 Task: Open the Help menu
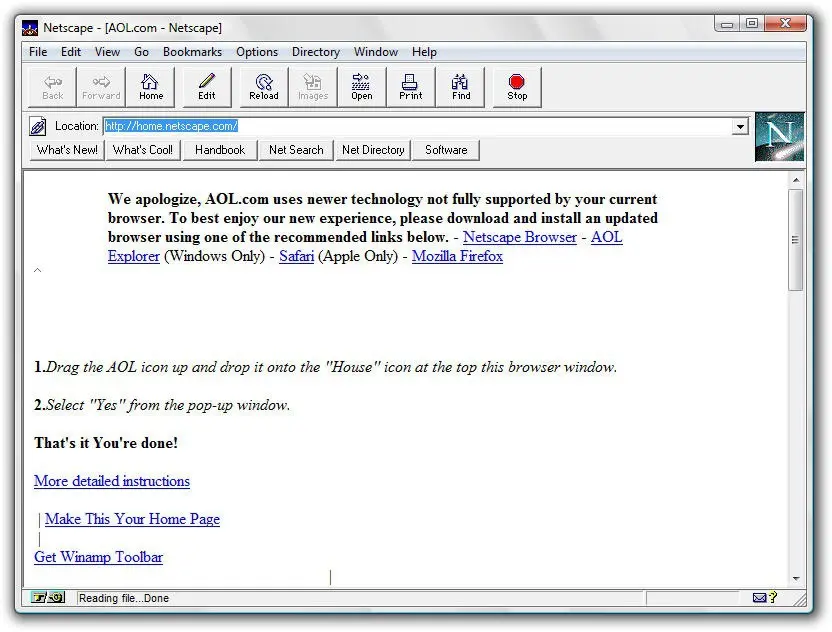pos(424,52)
